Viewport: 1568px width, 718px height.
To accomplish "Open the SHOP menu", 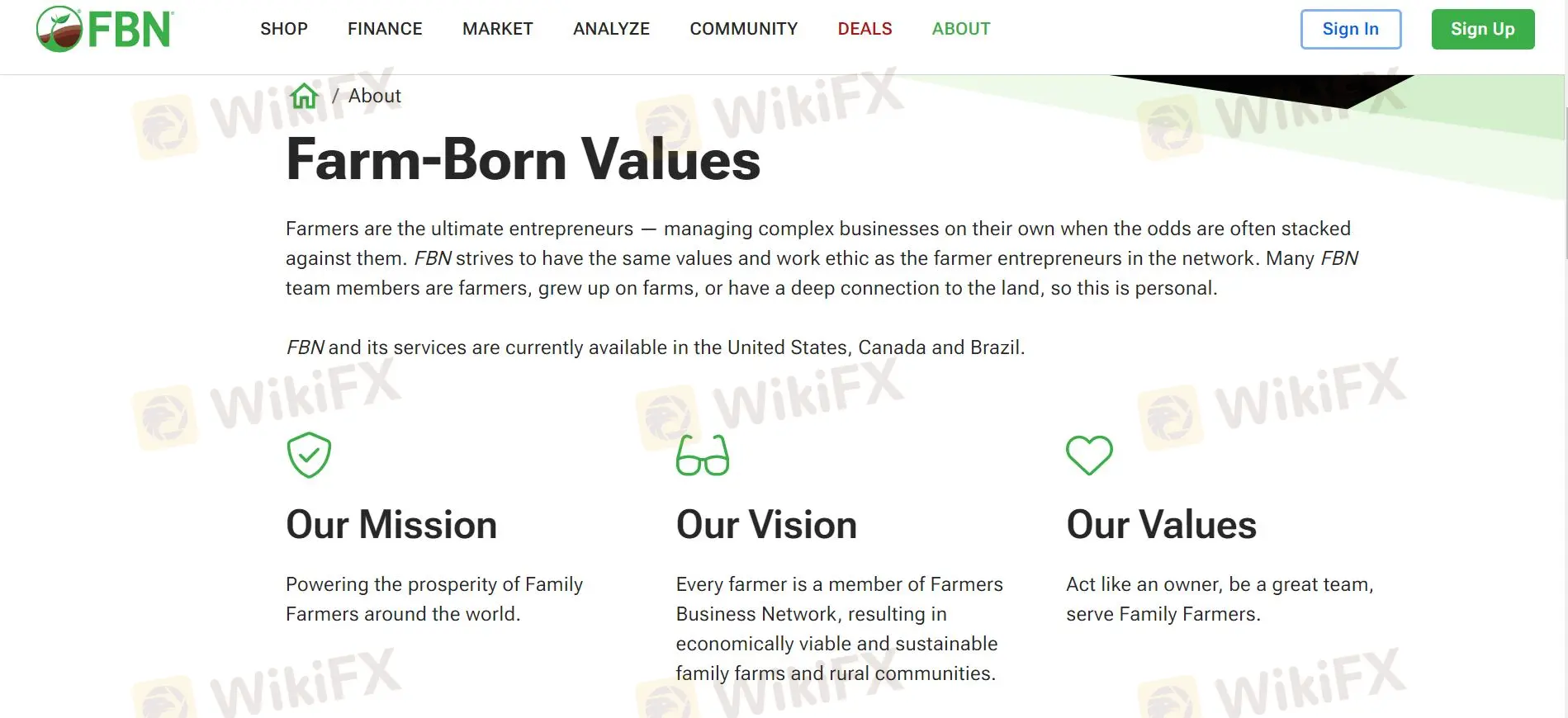I will click(283, 28).
